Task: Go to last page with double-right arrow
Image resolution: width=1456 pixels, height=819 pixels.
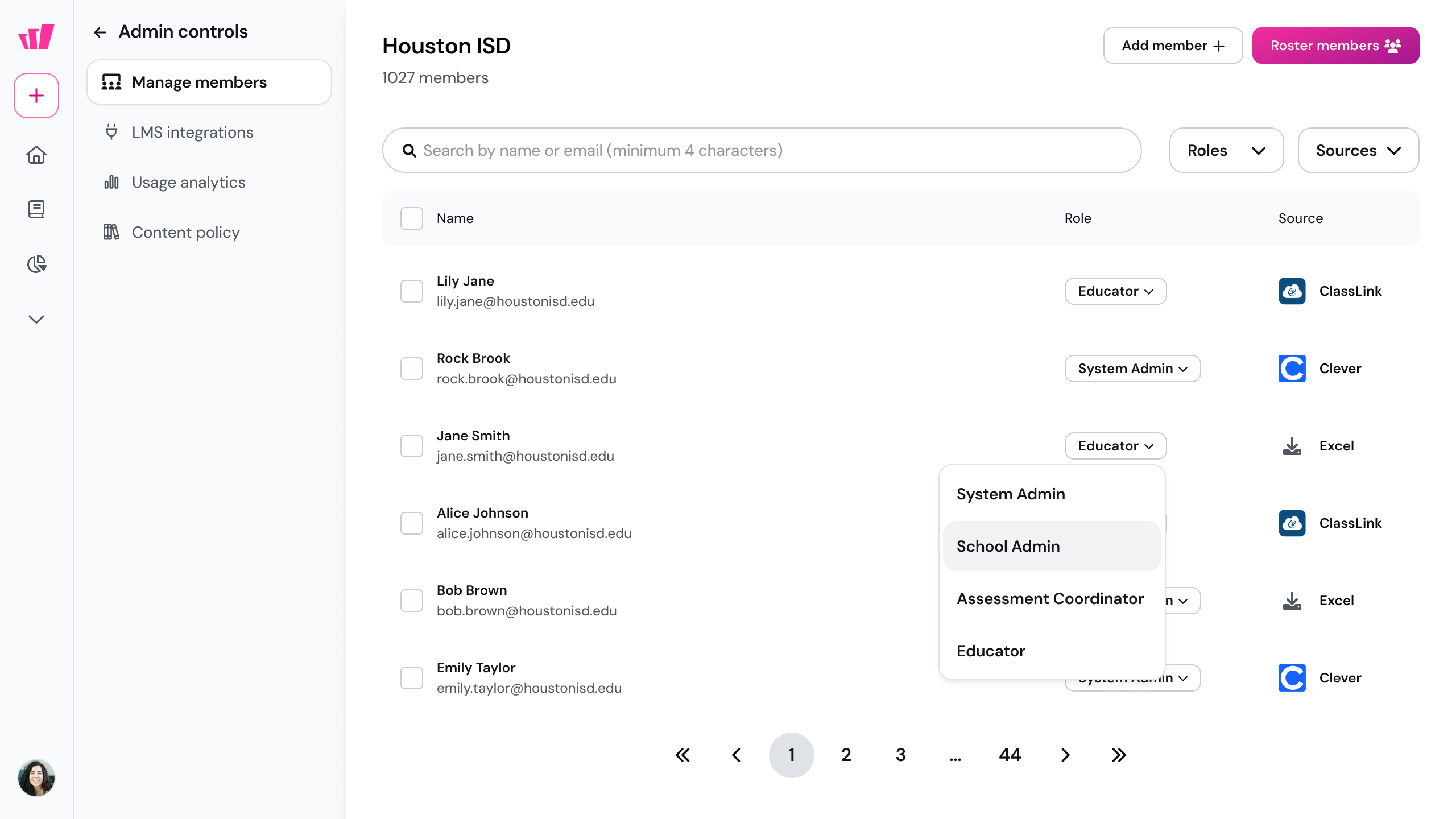Action: pos(1119,755)
